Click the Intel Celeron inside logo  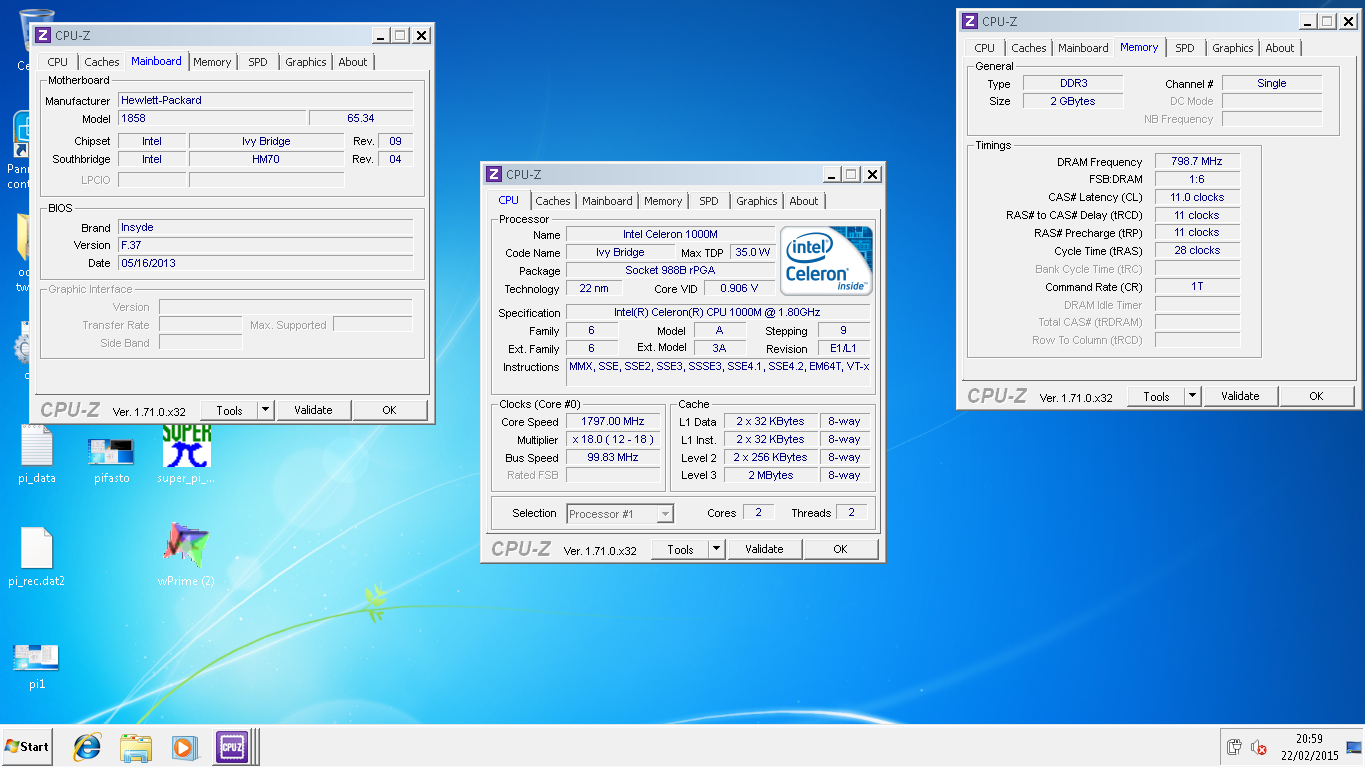tap(826, 260)
